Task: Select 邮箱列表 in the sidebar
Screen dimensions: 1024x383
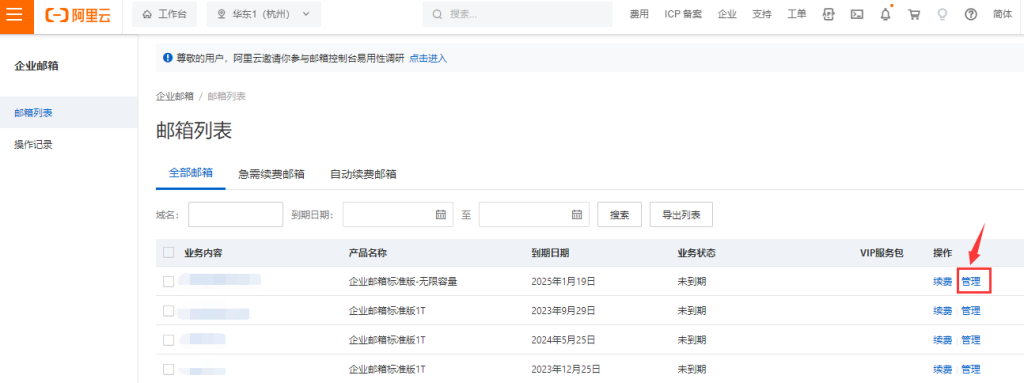Action: click(69, 112)
